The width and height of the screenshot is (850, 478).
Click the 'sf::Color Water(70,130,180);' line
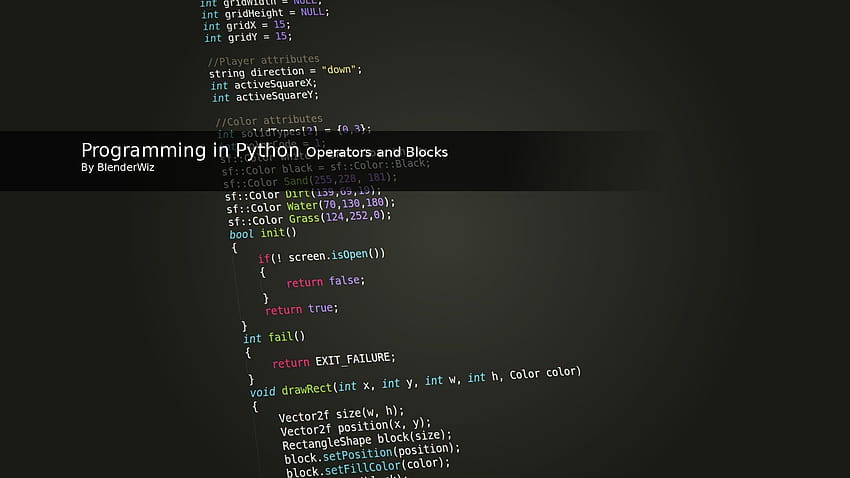pyautogui.click(x=311, y=205)
